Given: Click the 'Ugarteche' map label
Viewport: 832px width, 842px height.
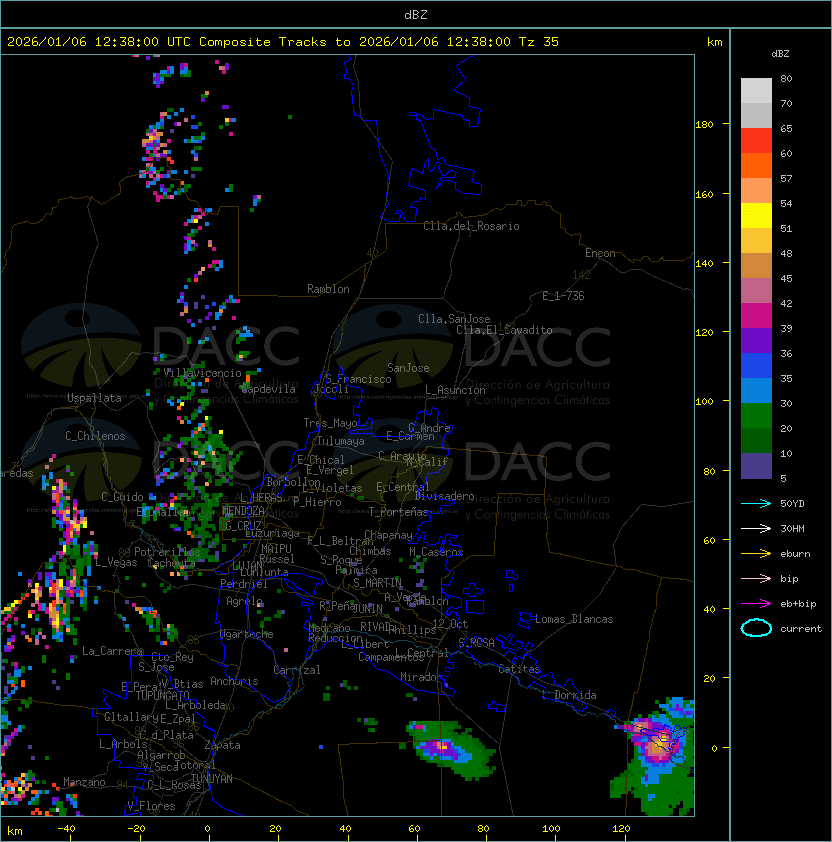Looking at the screenshot, I should (x=247, y=634).
